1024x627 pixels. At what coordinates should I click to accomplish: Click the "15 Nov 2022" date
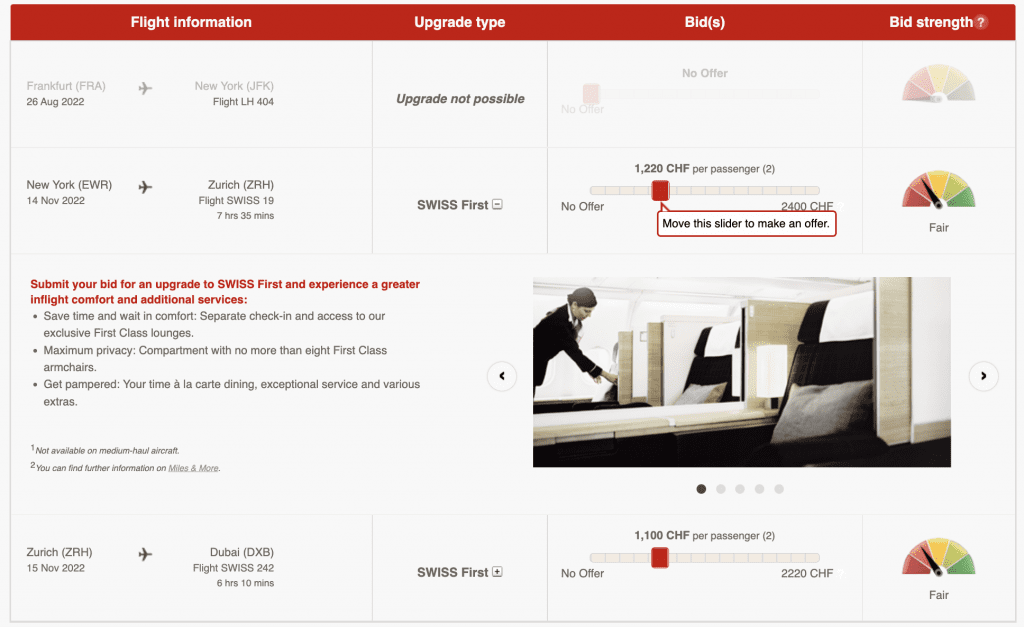[x=56, y=568]
